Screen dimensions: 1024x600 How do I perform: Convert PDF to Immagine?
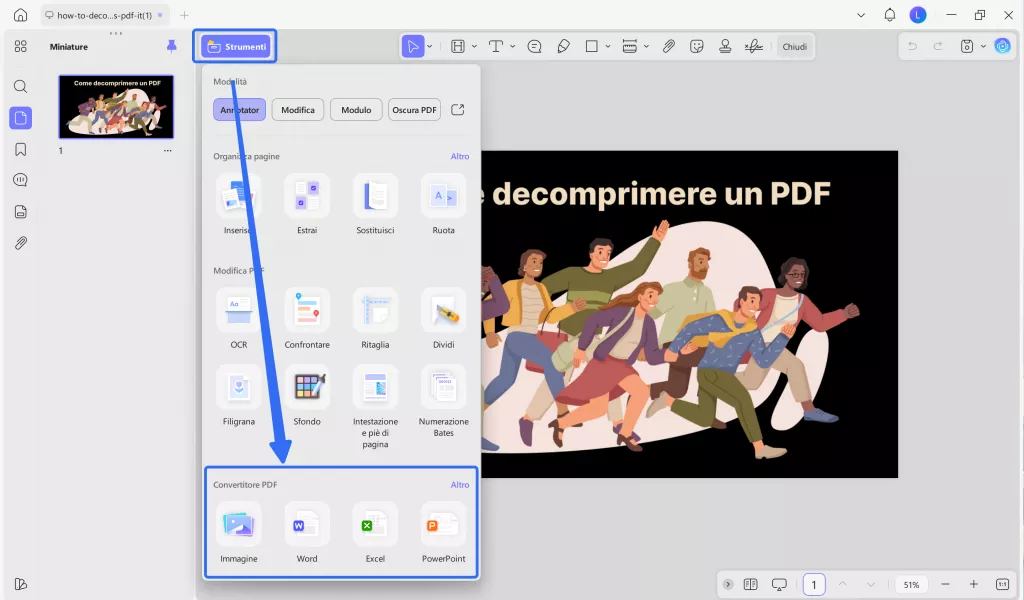tap(238, 533)
